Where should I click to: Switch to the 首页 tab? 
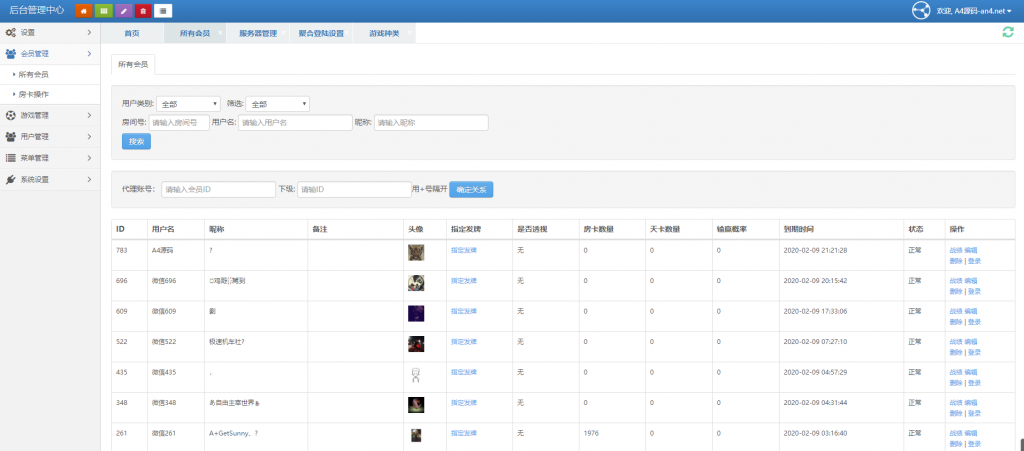(132, 33)
